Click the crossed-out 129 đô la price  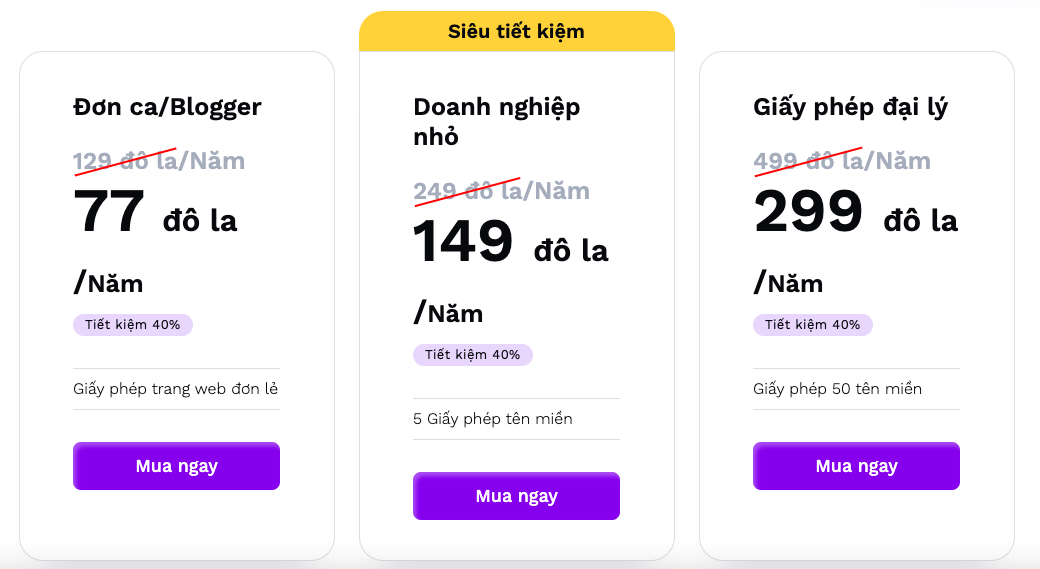click(x=158, y=161)
